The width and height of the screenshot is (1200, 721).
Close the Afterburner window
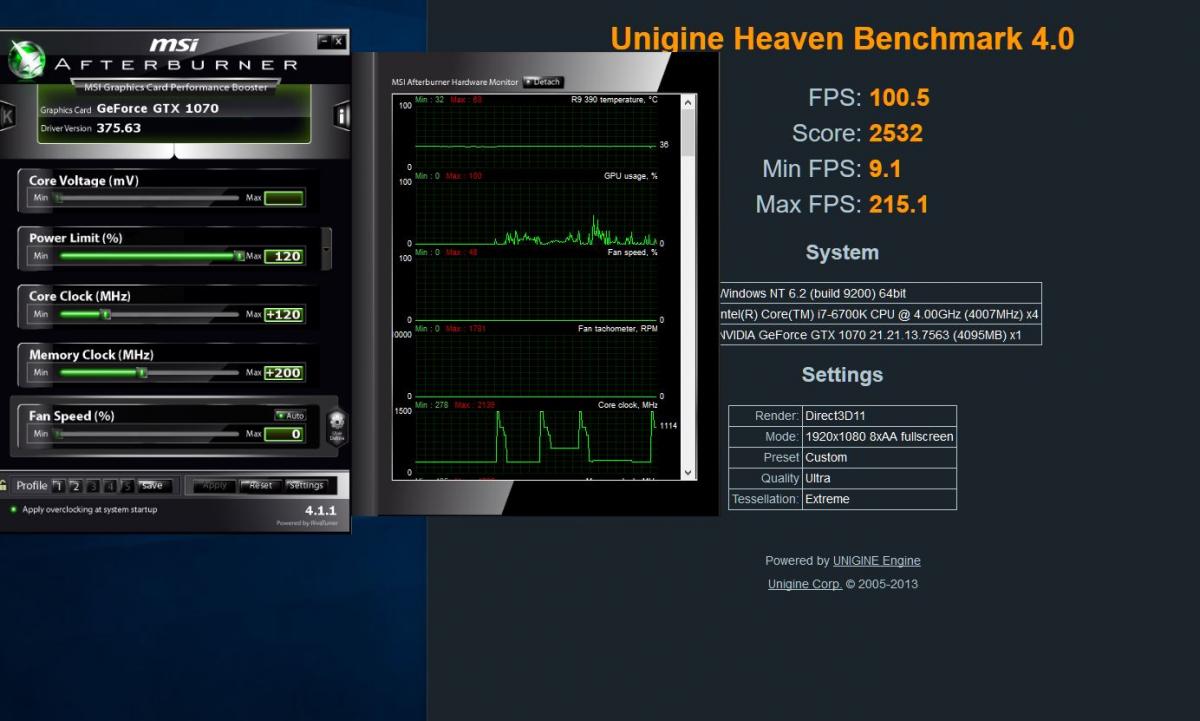pos(339,41)
